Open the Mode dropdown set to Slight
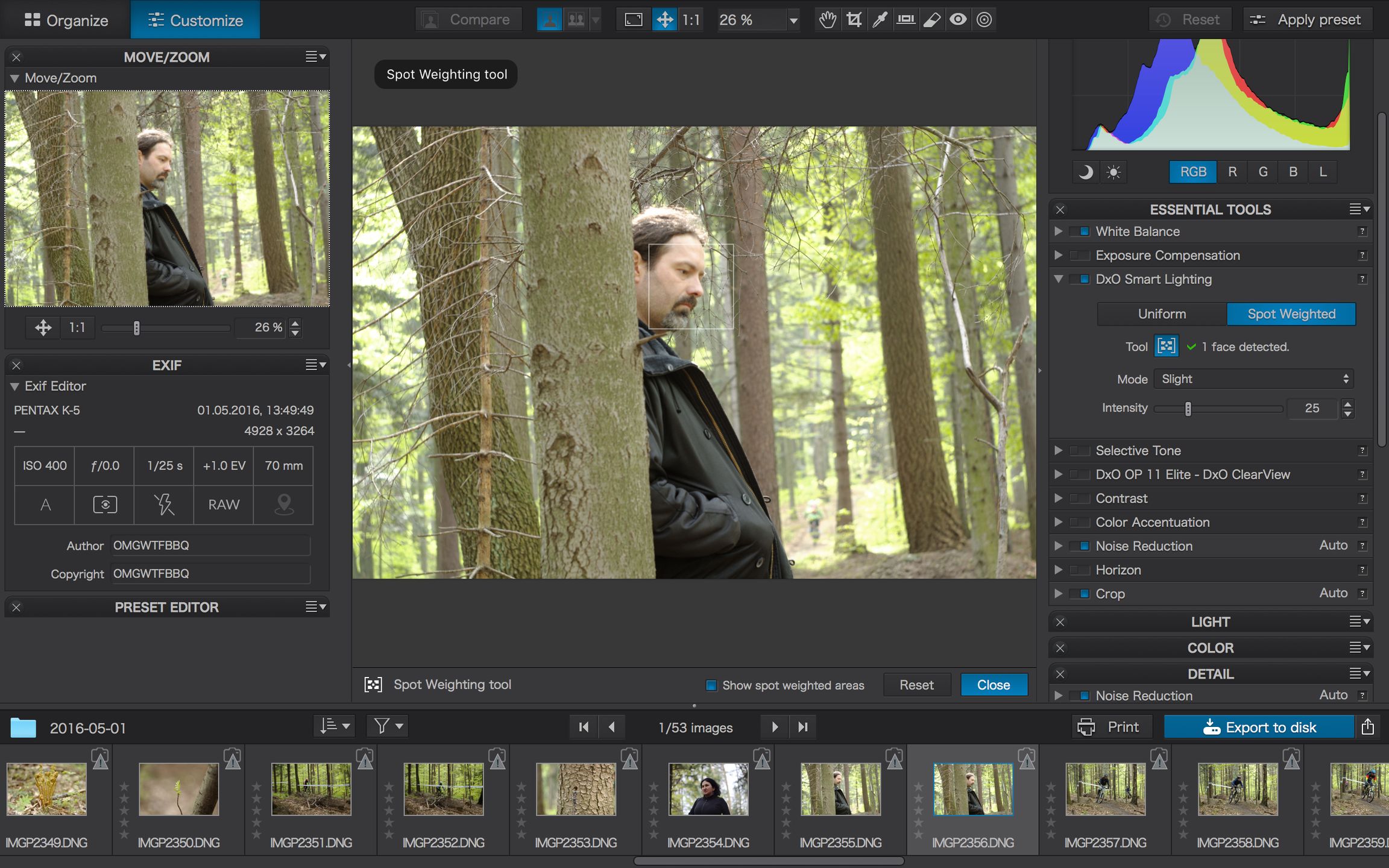This screenshot has width=1389, height=868. coord(1254,379)
